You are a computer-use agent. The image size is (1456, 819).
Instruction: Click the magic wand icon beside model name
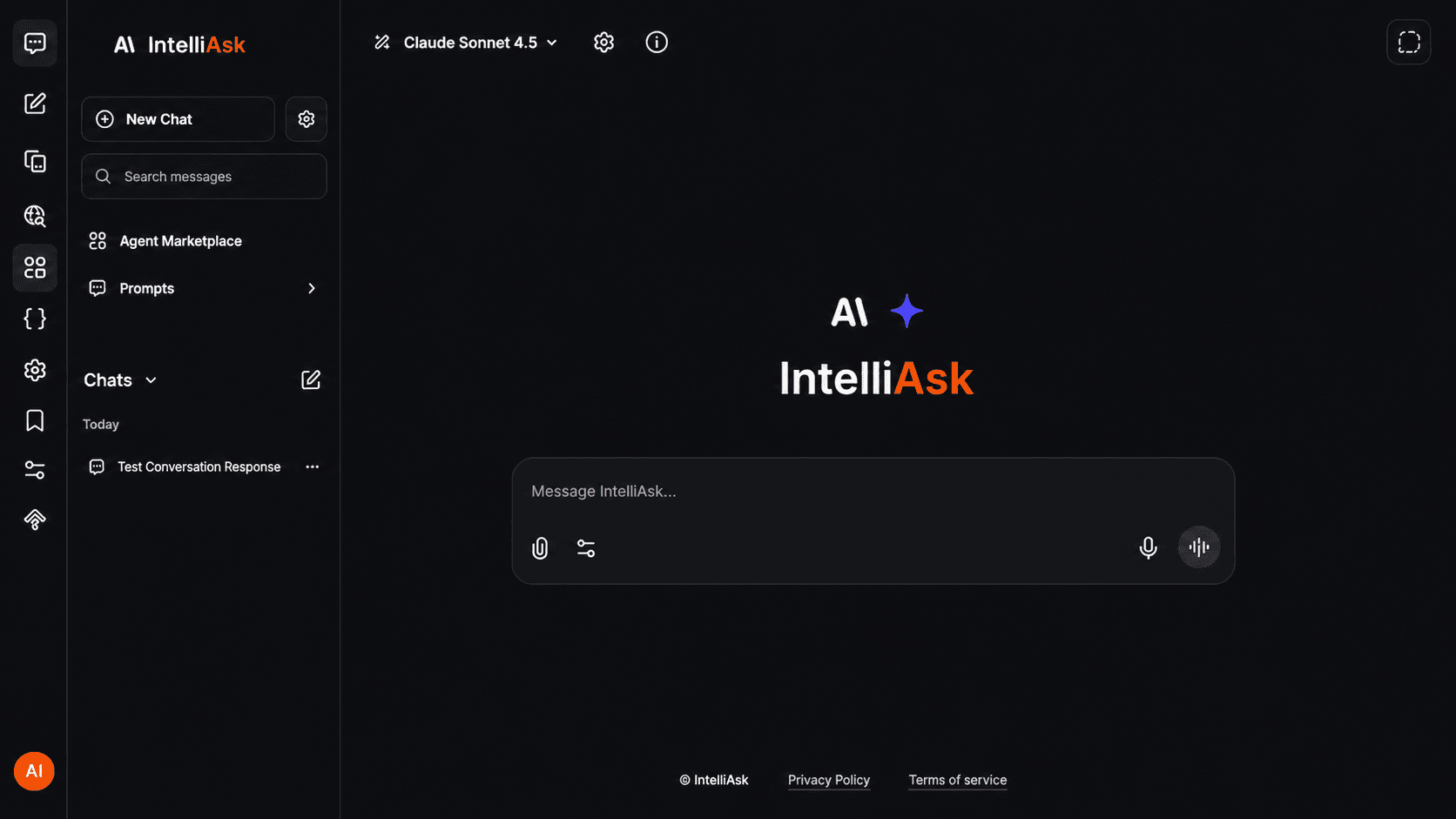tap(382, 43)
